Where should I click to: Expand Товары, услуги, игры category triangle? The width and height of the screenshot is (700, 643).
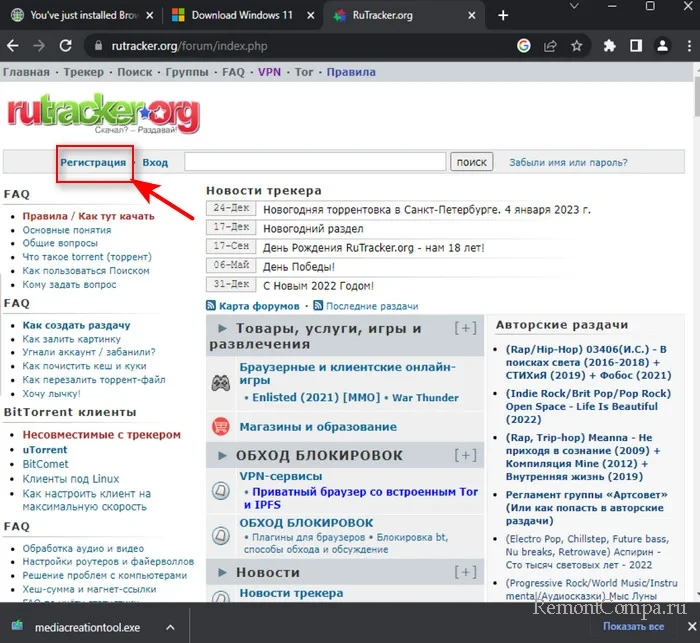pyautogui.click(x=222, y=328)
